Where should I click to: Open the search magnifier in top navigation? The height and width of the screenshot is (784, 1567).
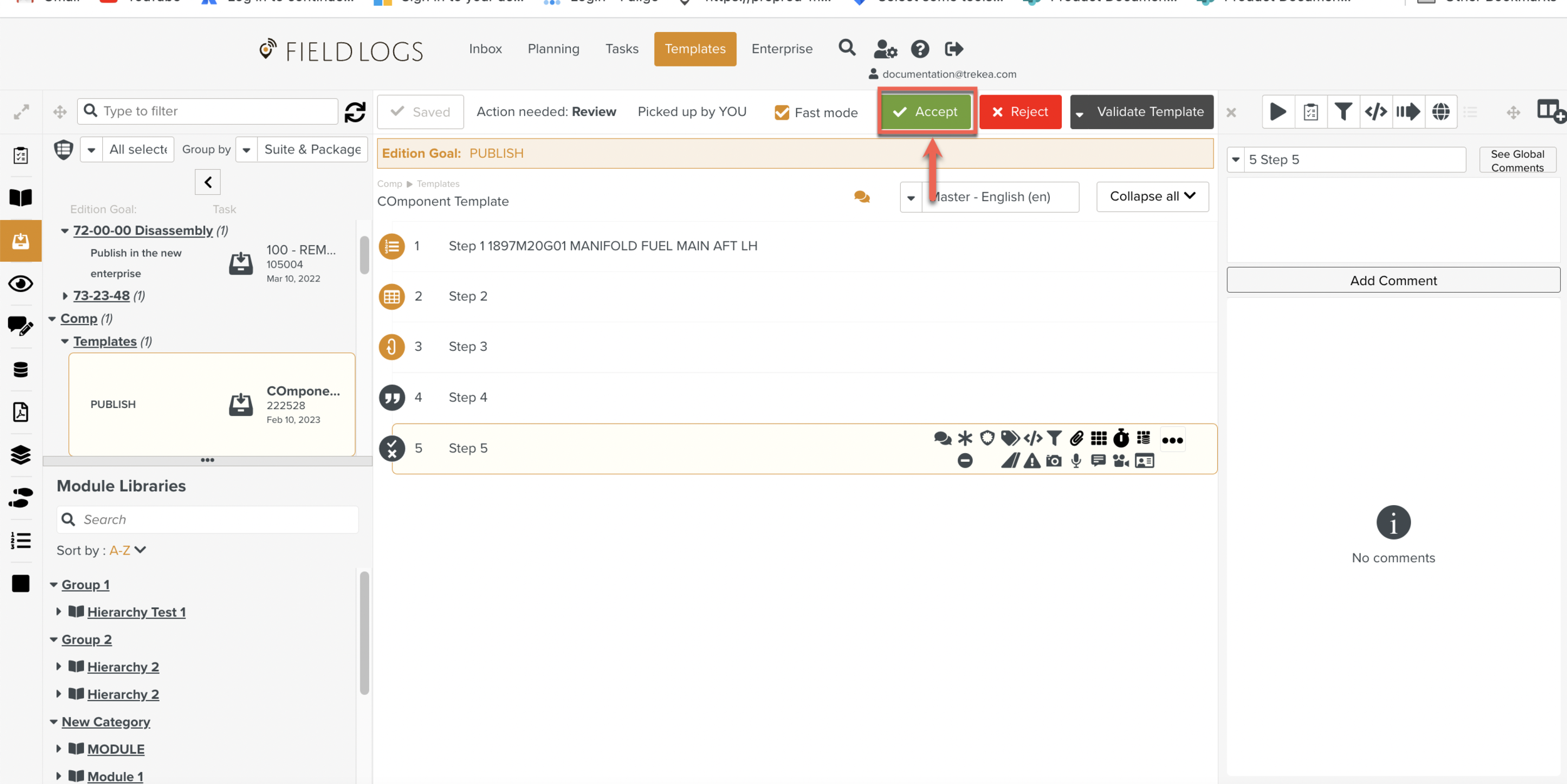(847, 48)
